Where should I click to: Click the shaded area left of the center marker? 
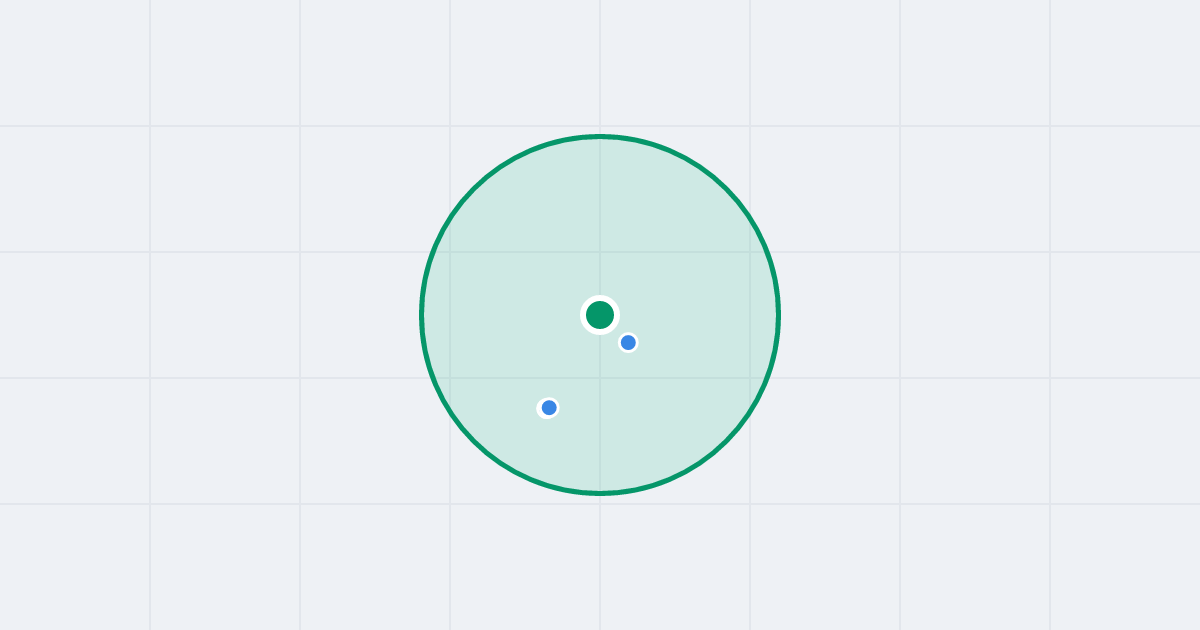[500, 315]
